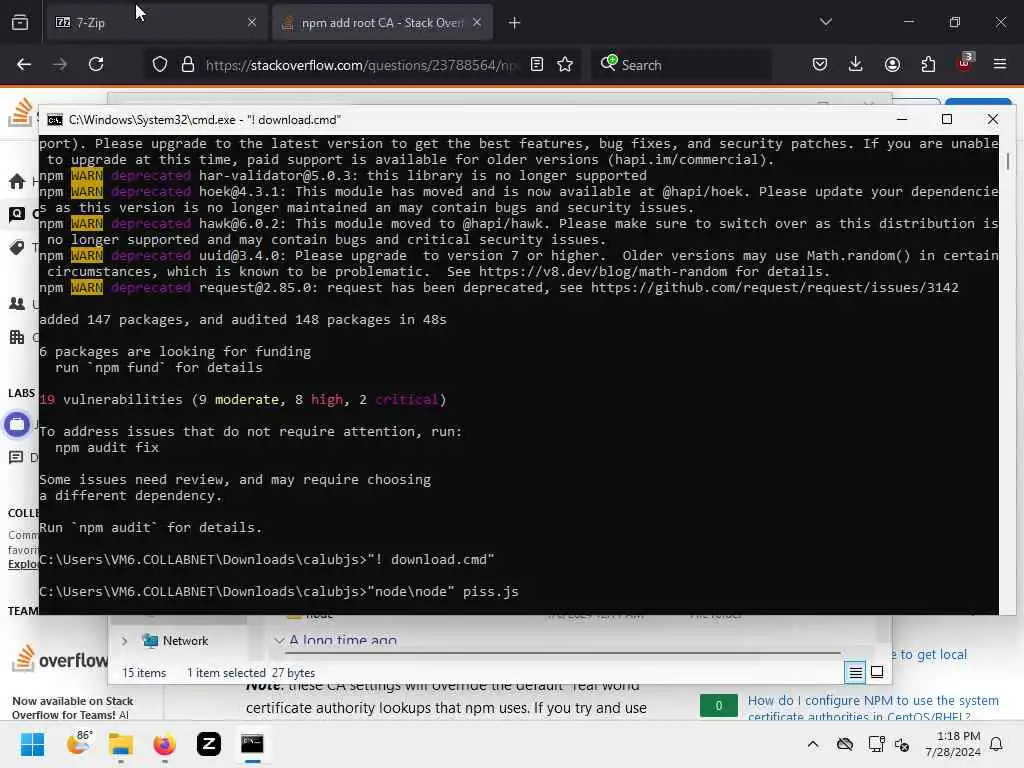Reload the current page

point(96,64)
